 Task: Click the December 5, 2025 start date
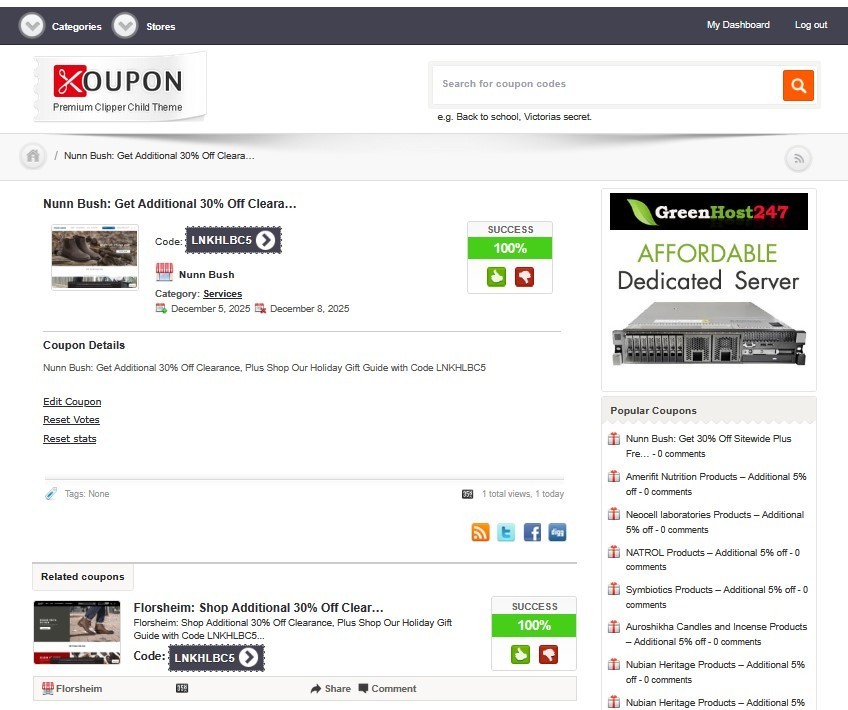(x=210, y=309)
